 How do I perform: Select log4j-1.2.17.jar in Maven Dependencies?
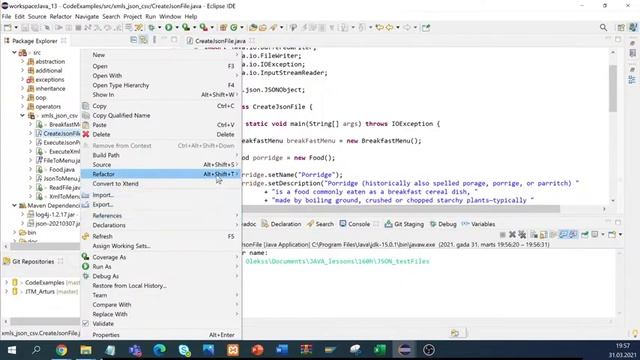[55, 214]
